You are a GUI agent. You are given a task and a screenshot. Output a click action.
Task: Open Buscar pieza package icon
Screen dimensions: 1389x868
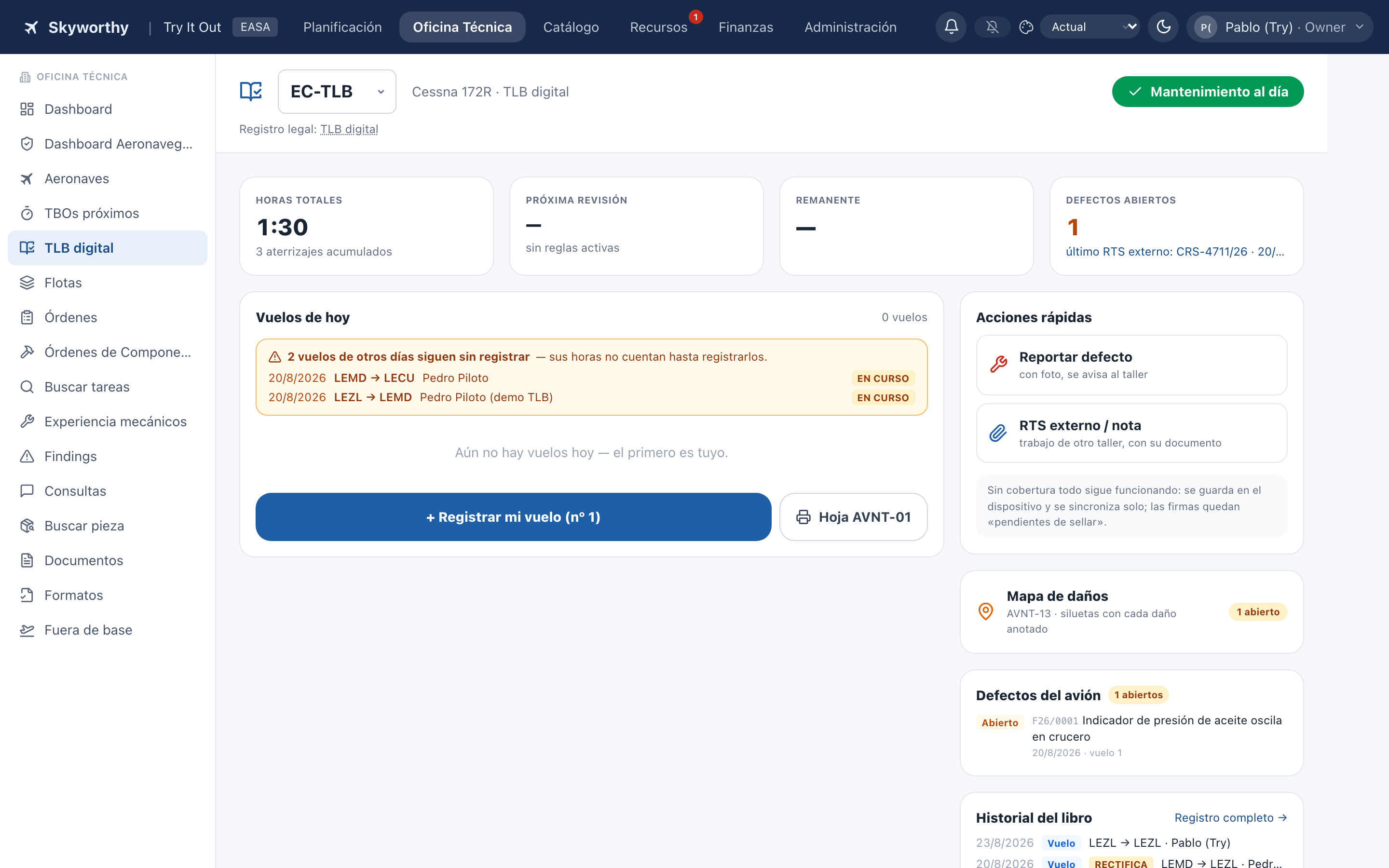point(27,526)
